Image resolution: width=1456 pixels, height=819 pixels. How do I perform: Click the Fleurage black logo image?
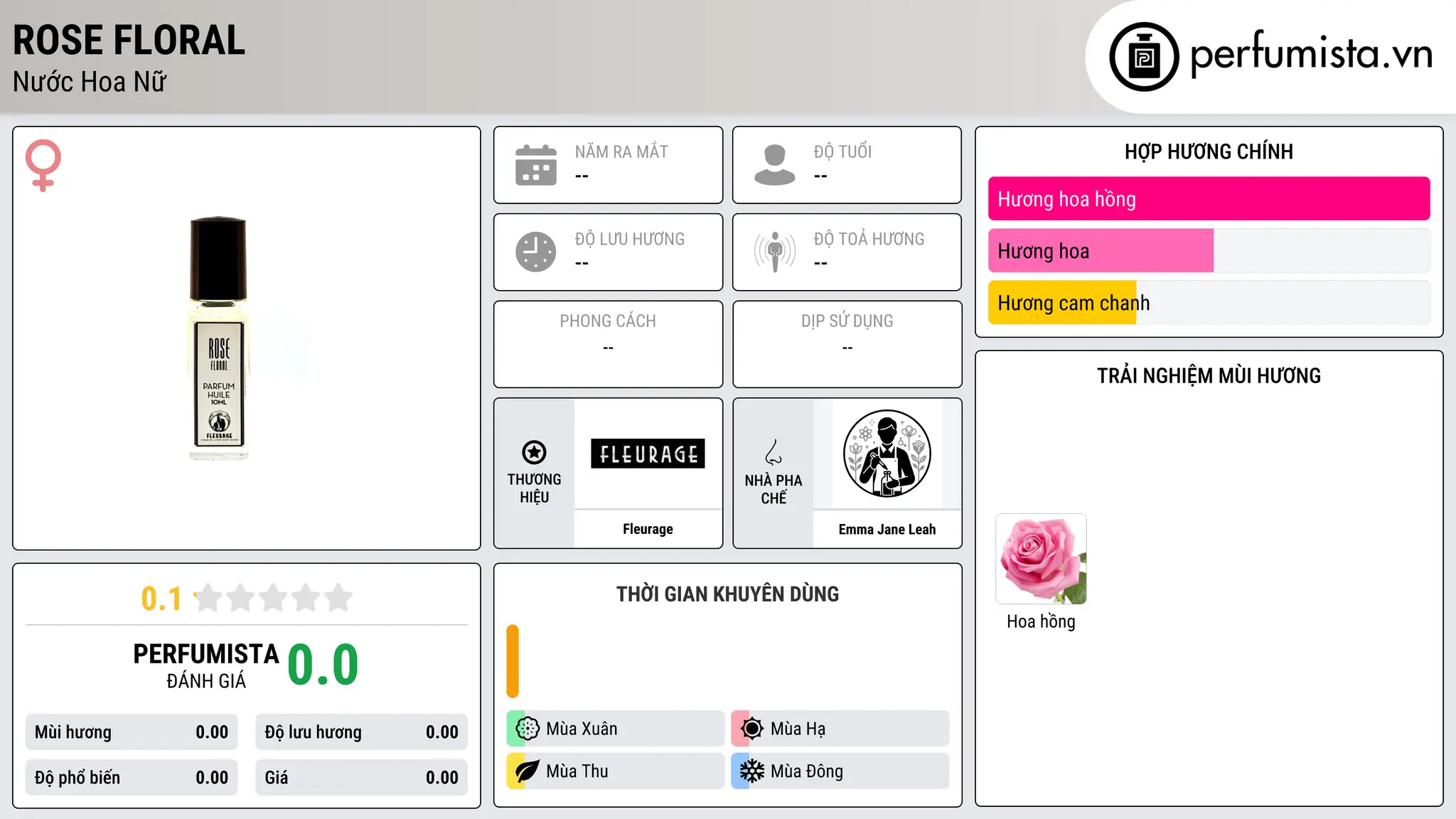[x=648, y=454]
